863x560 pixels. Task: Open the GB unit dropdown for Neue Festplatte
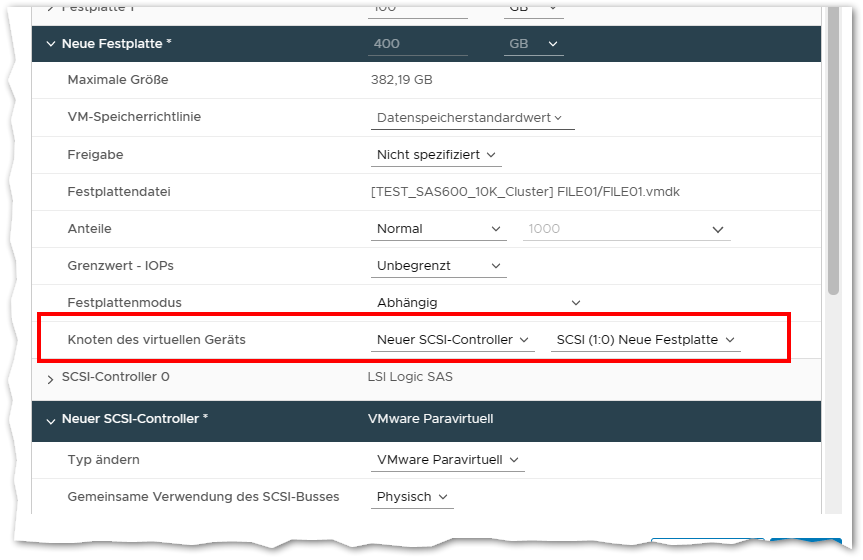click(533, 44)
